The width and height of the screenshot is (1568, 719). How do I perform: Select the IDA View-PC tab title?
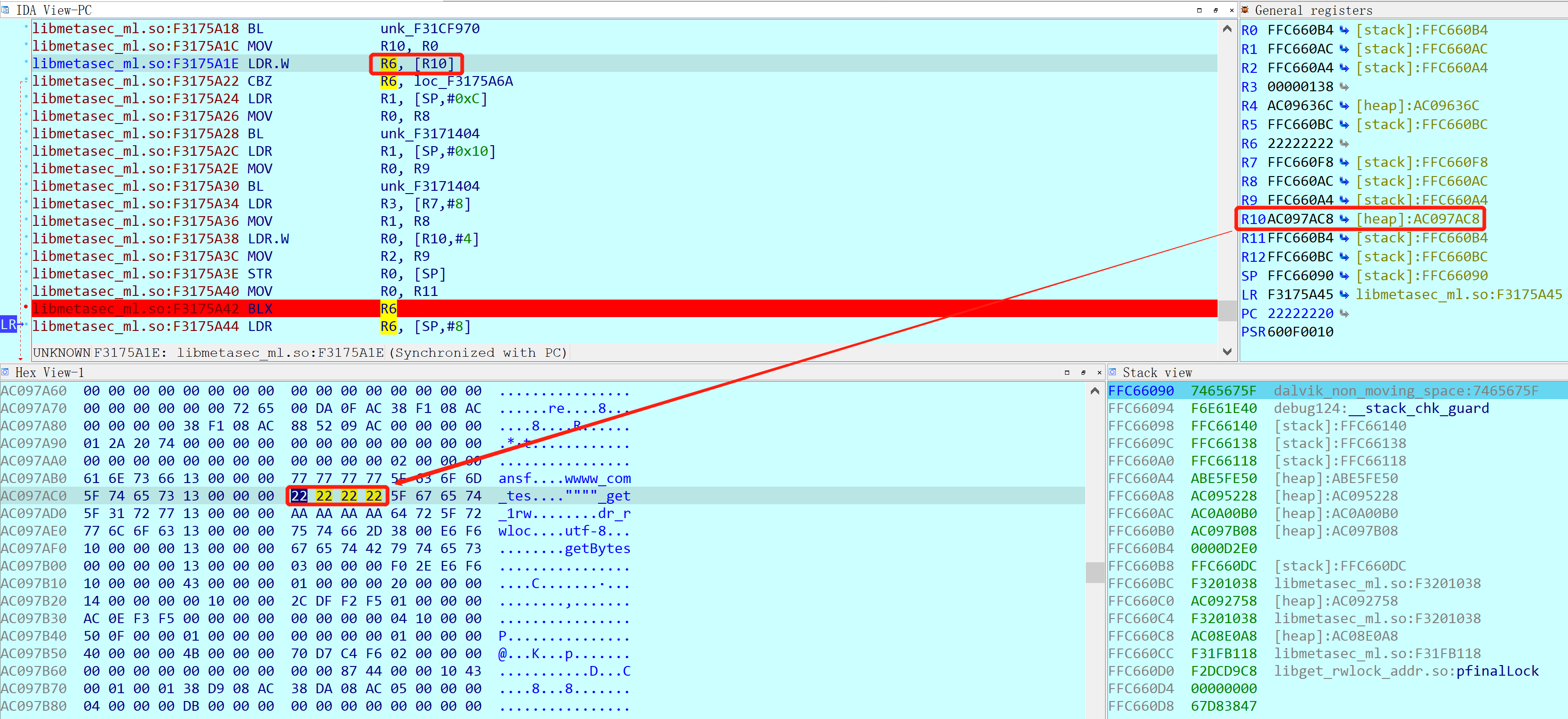click(53, 10)
